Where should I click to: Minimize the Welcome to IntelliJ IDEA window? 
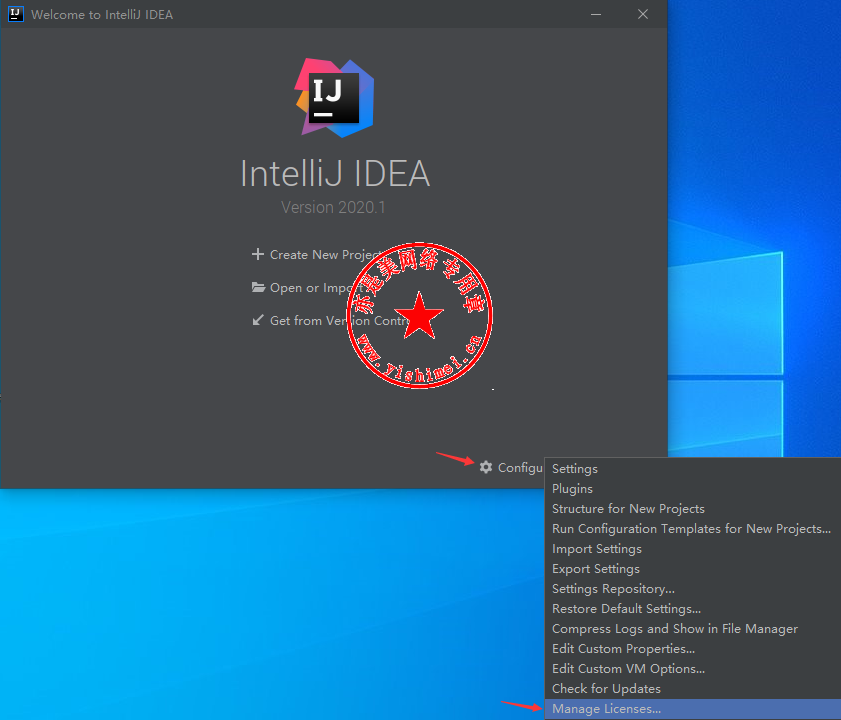pyautogui.click(x=596, y=14)
